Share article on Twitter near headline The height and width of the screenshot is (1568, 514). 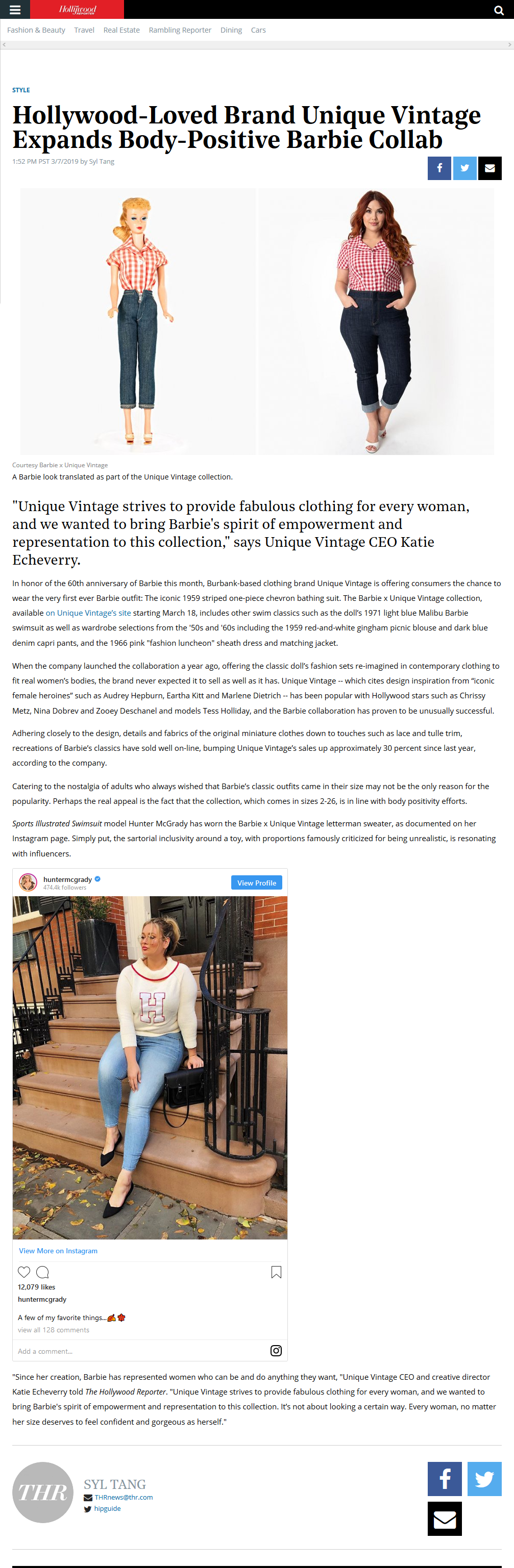(x=464, y=168)
